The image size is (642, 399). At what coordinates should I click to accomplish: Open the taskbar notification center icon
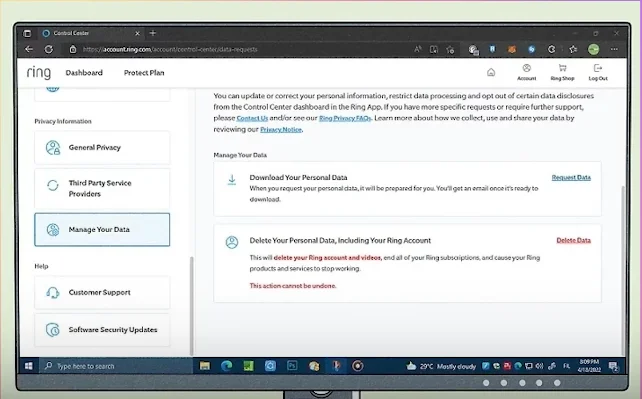613,366
